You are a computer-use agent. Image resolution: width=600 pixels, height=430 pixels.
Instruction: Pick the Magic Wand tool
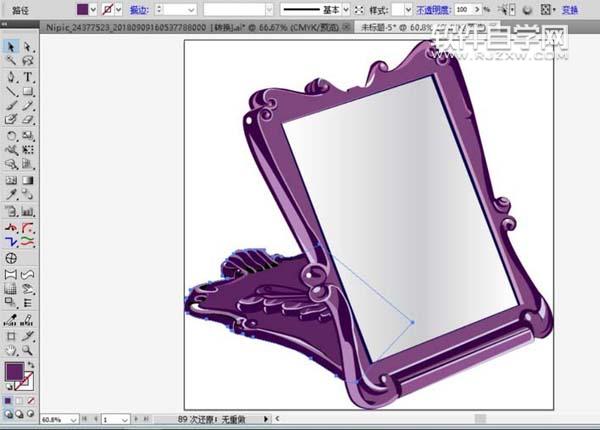(11, 62)
